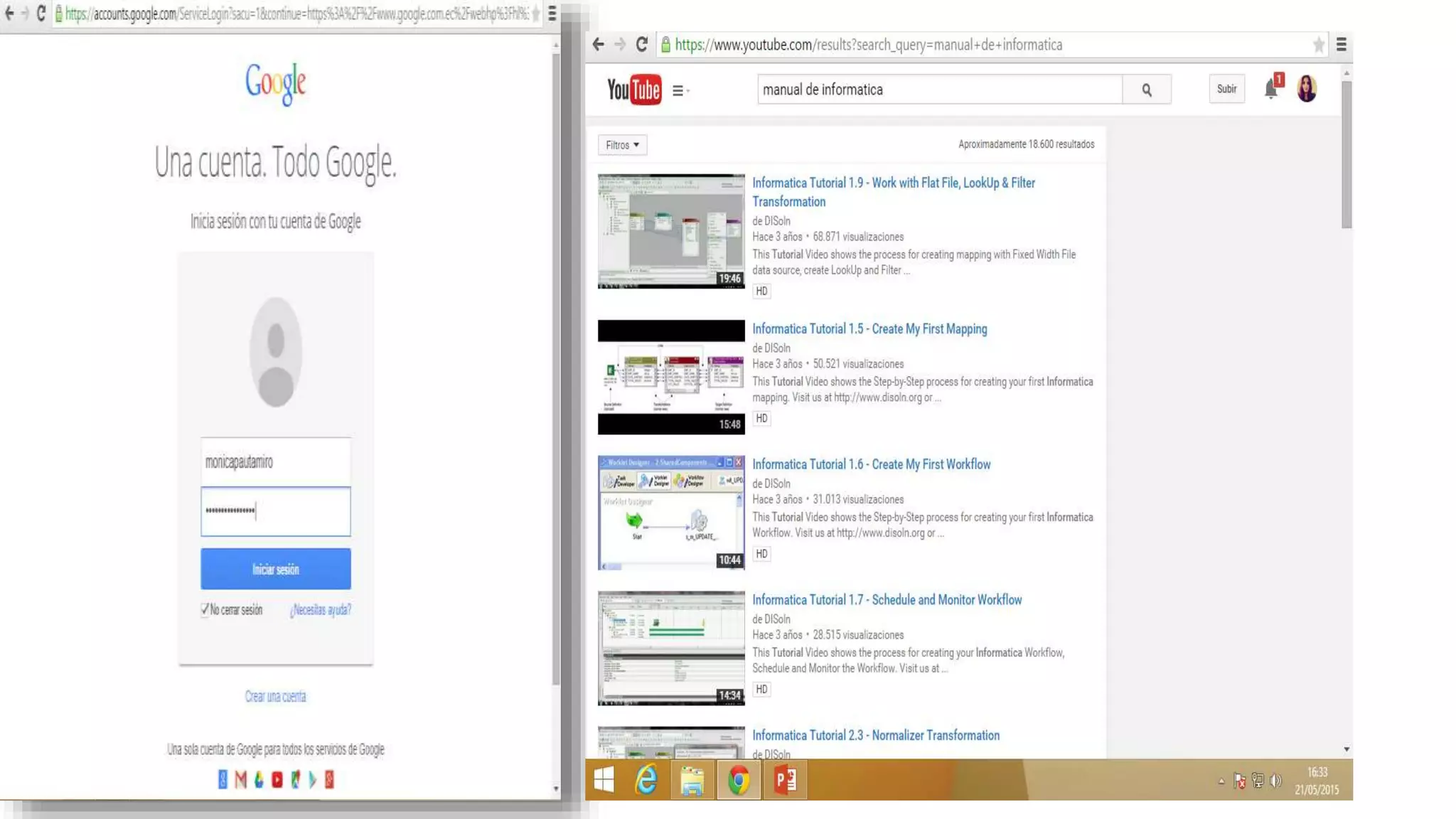
Task: Click the Subir upload button
Action: point(1226,89)
